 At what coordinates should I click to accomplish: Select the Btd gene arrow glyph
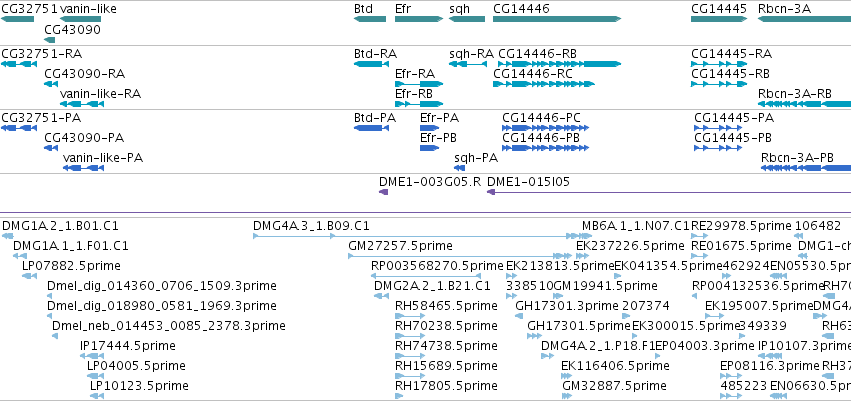point(370,19)
